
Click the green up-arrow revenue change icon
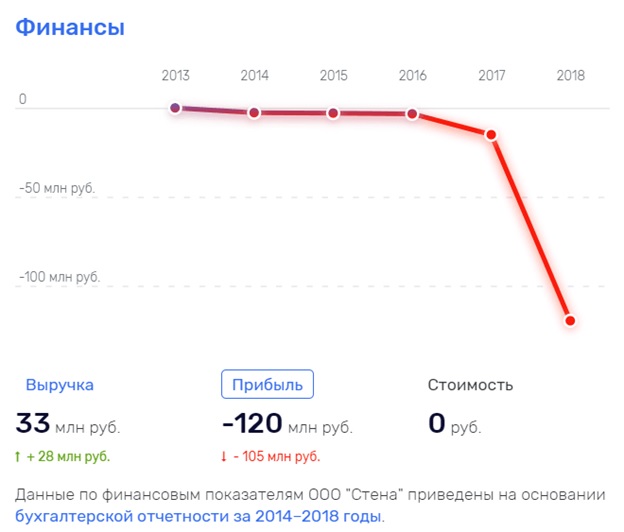tap(18, 456)
